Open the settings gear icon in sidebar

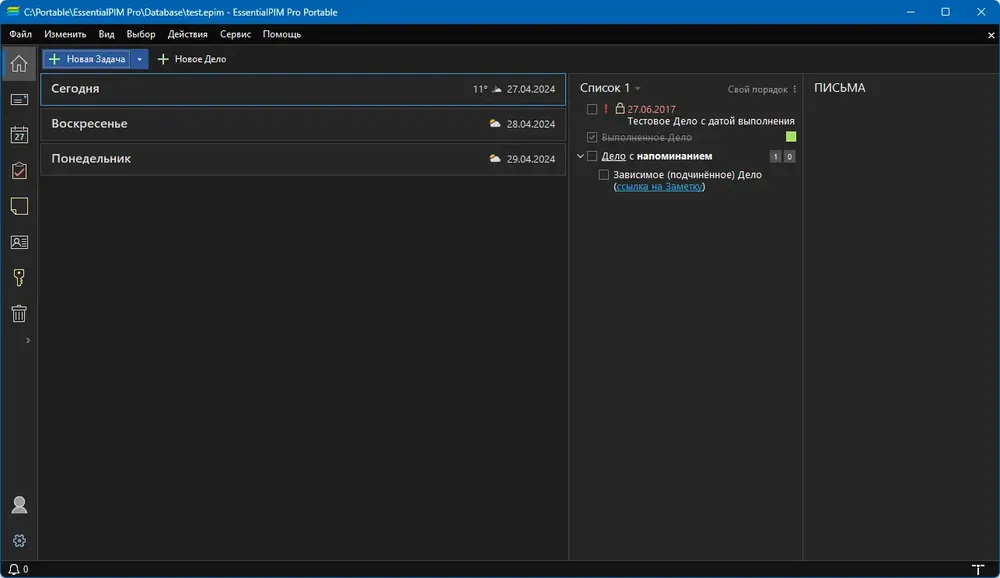coord(19,540)
